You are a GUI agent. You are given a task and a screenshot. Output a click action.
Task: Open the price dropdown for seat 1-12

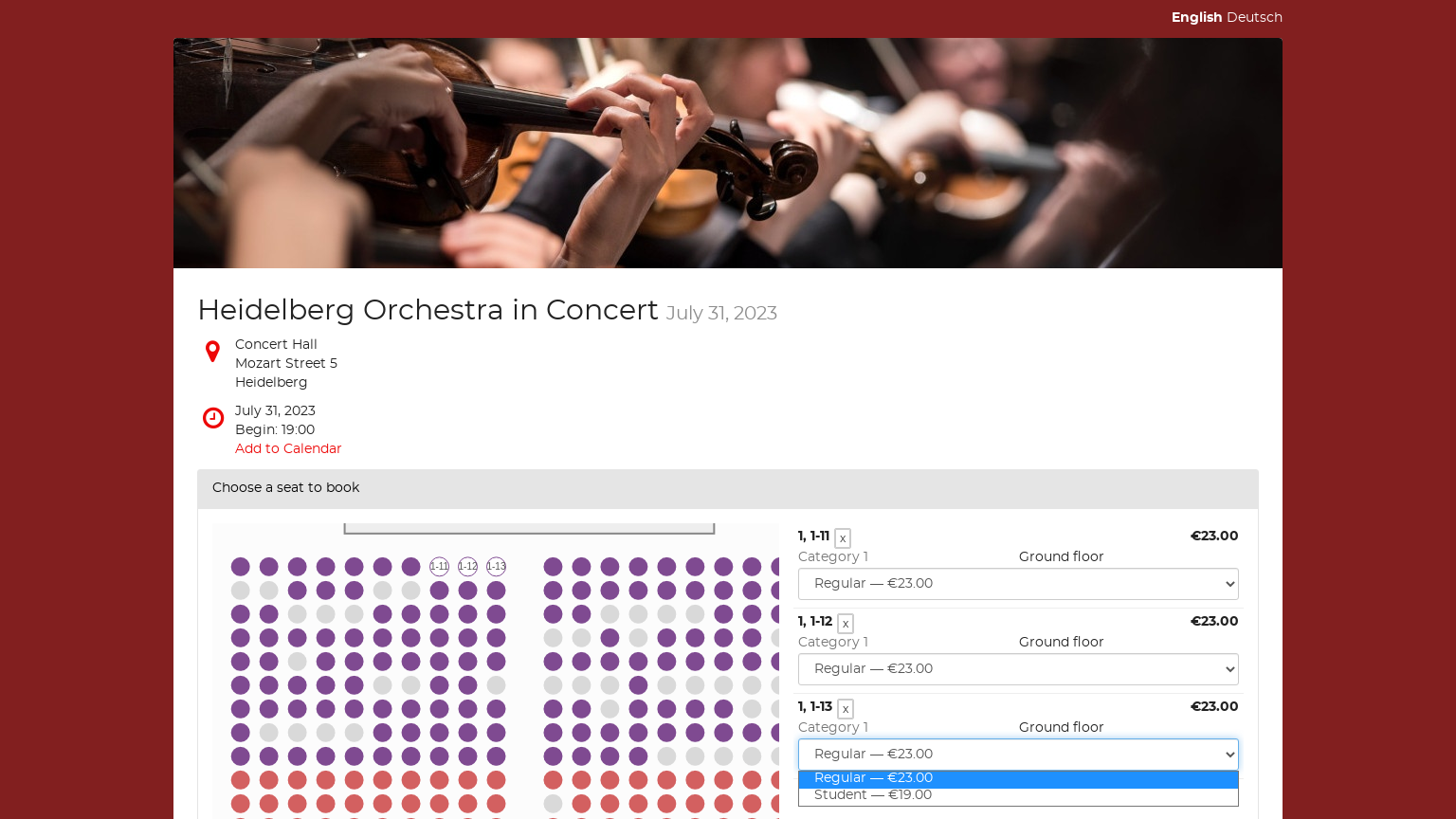point(1018,669)
